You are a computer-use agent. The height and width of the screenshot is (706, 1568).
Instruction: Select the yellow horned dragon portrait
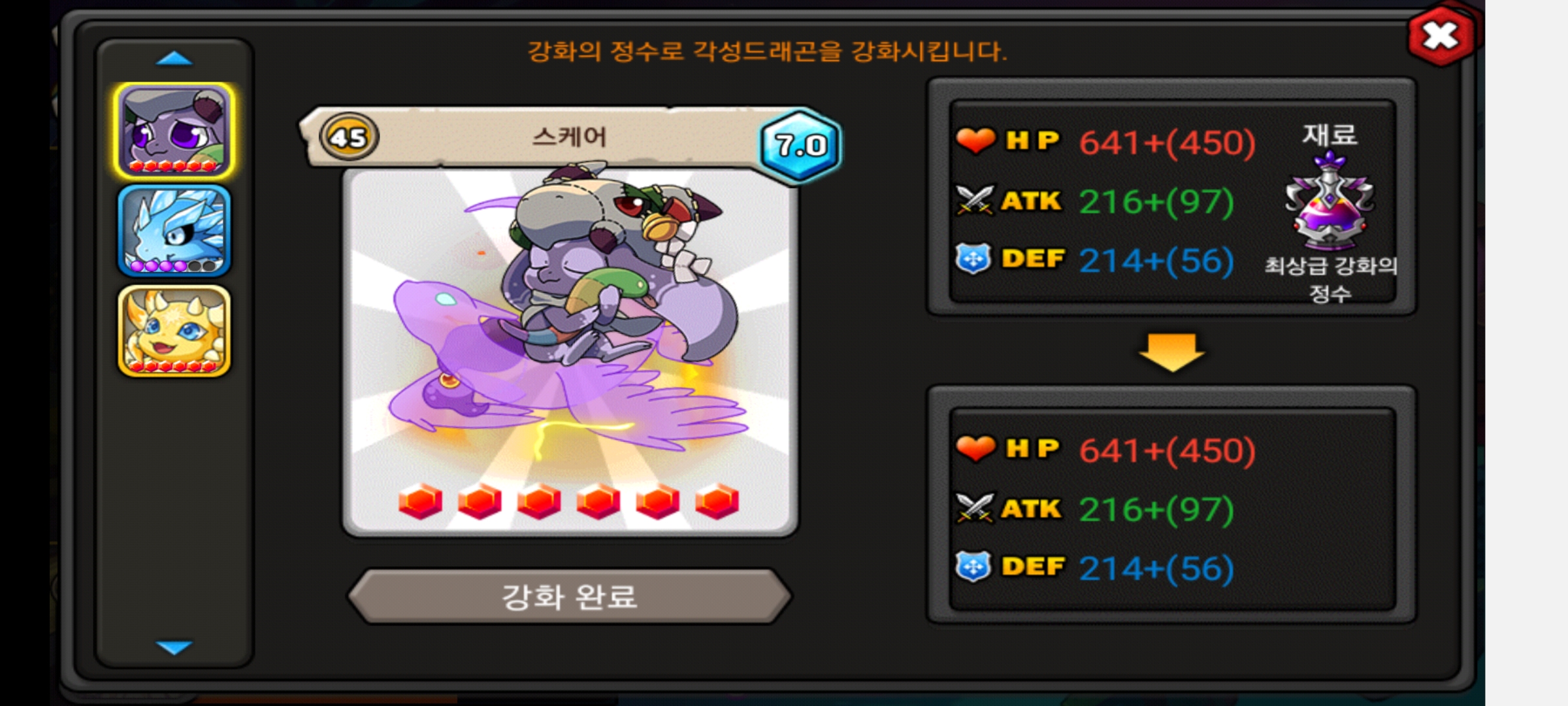(174, 331)
